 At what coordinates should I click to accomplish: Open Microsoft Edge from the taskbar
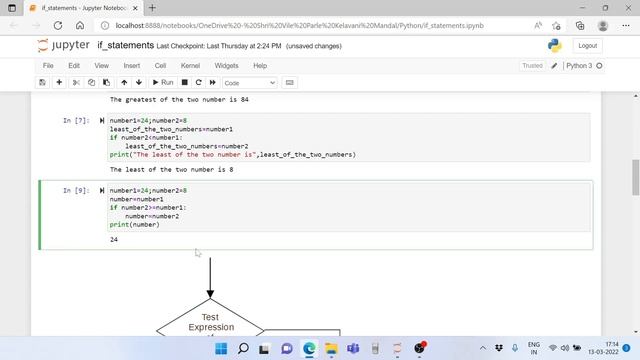click(309, 349)
